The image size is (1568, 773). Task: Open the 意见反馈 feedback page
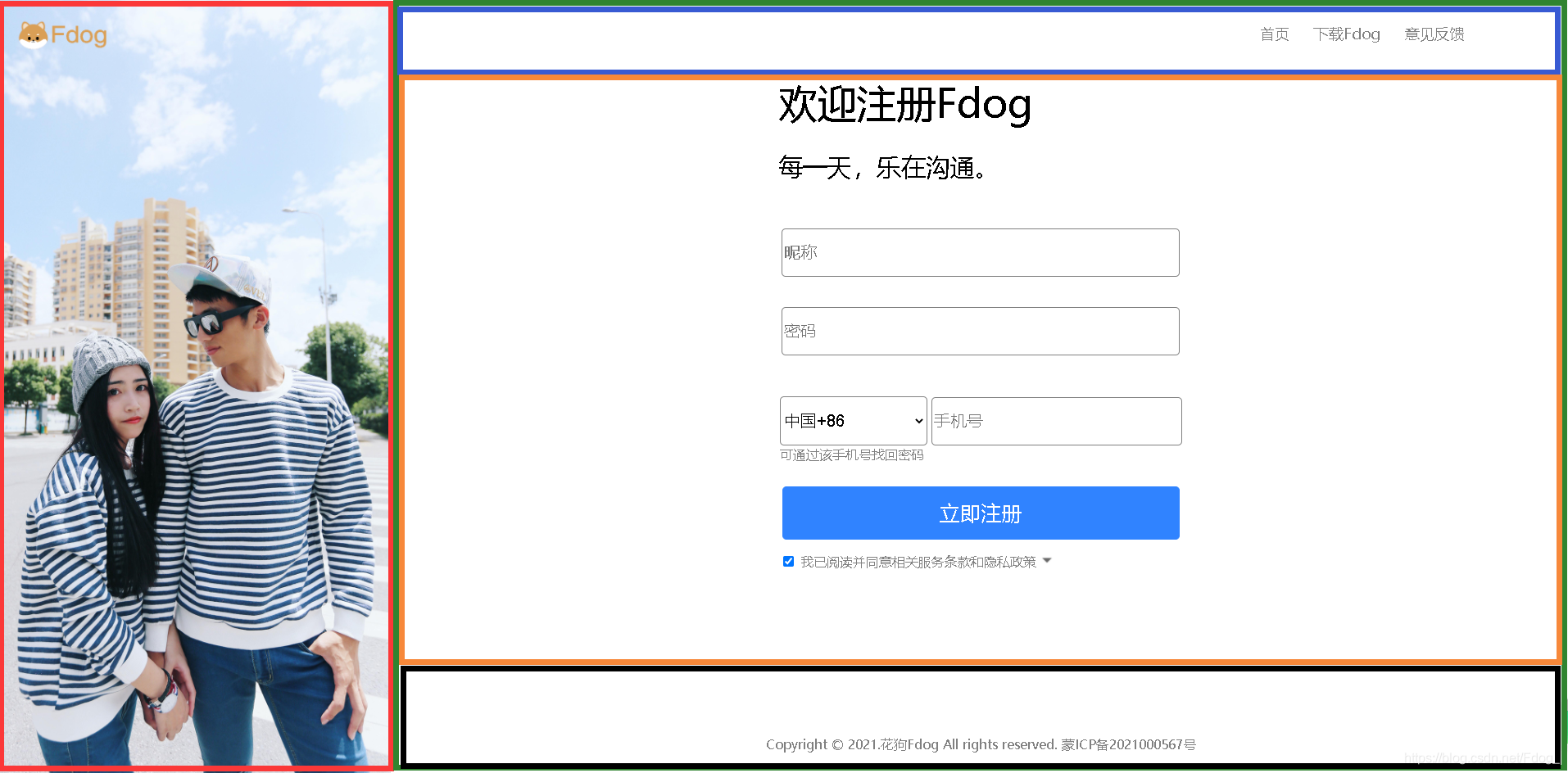click(1433, 34)
